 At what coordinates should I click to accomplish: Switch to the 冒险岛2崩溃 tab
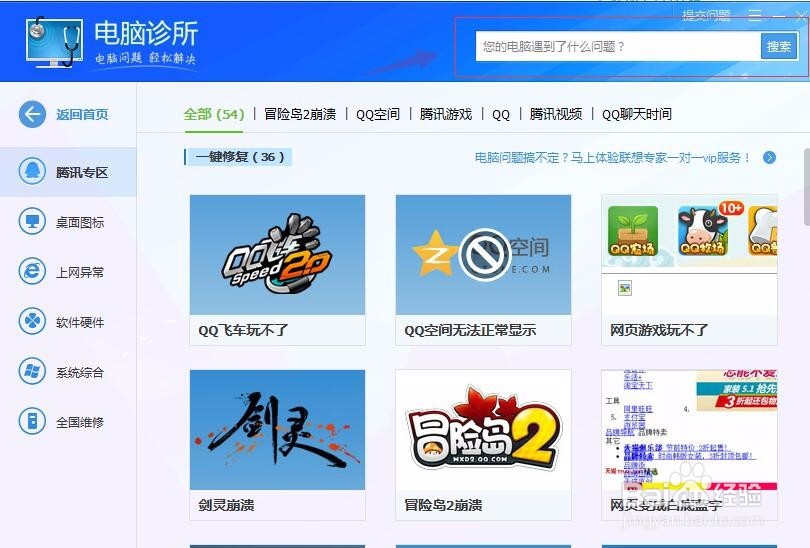pos(300,114)
